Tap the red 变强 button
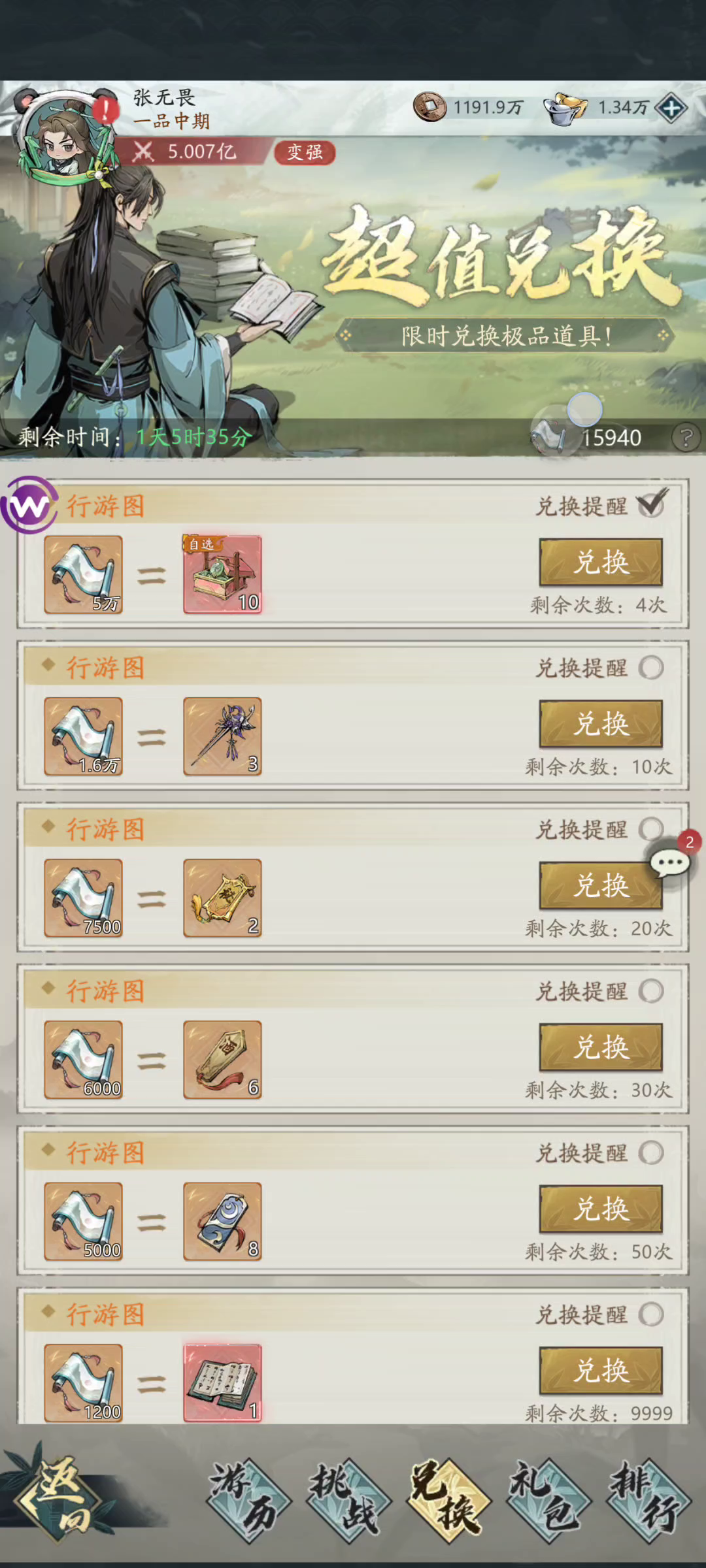706x1568 pixels. point(305,152)
